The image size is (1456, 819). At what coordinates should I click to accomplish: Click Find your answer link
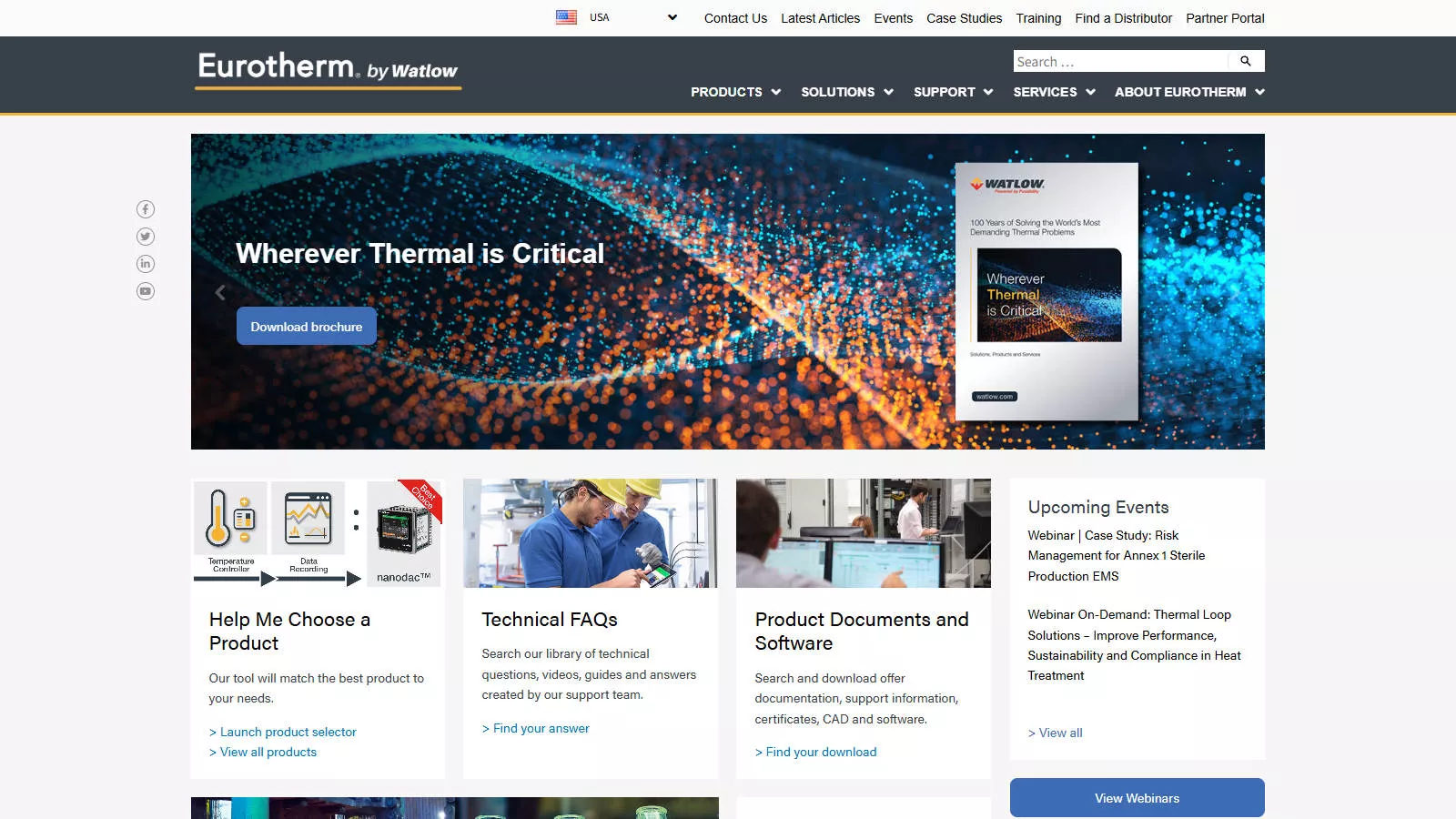coord(536,728)
